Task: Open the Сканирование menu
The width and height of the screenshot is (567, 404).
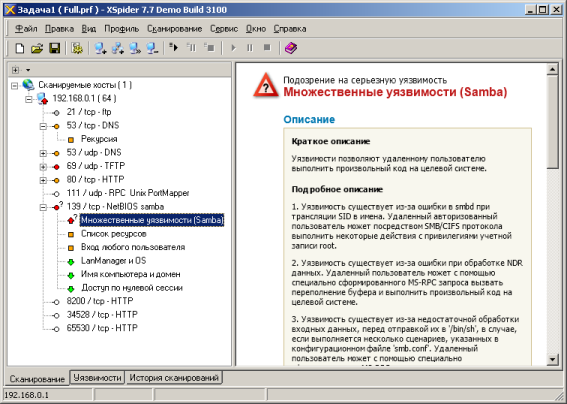Action: click(174, 29)
